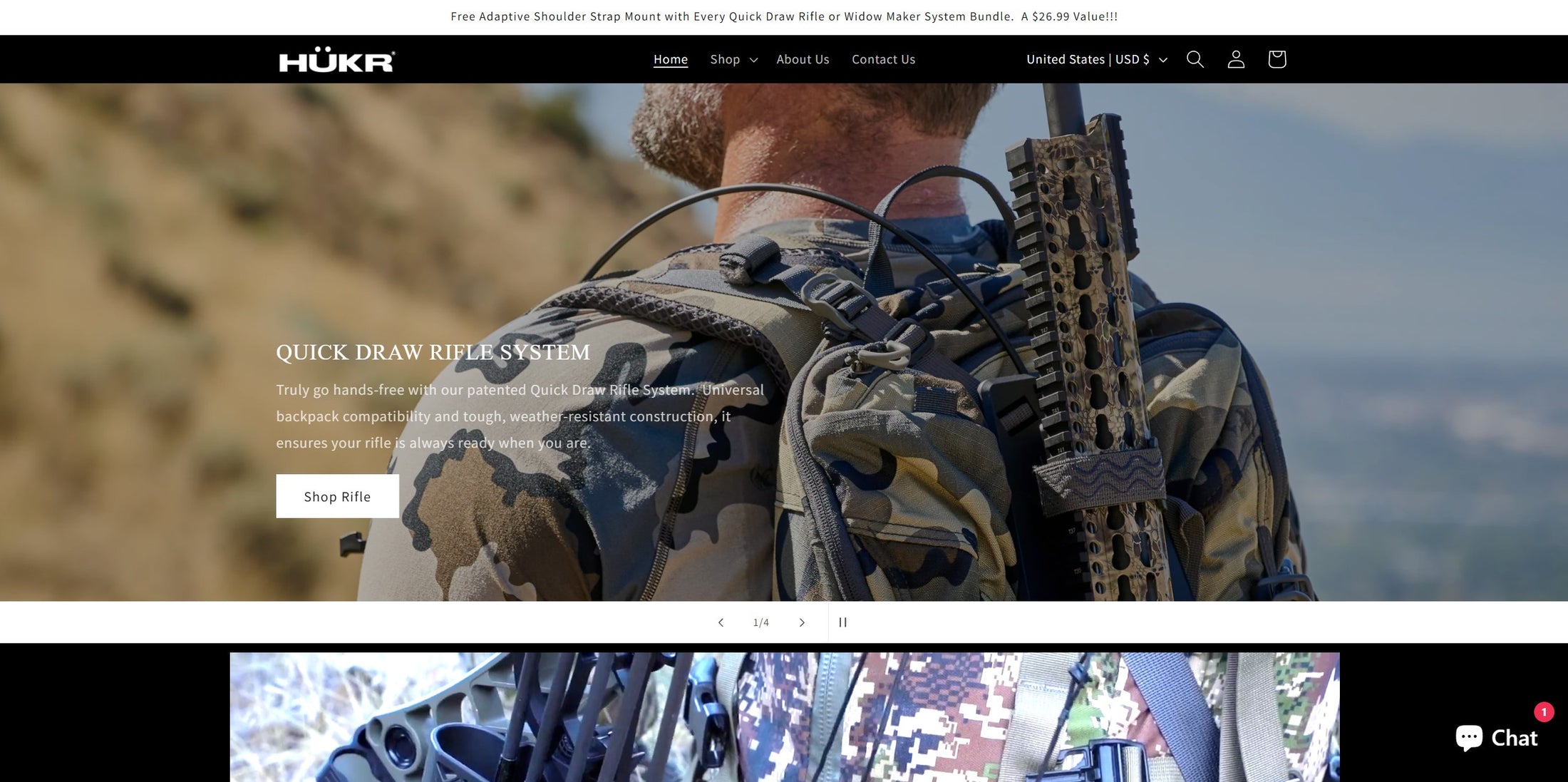Go to previous slide arrow
The image size is (1568, 782).
coord(721,622)
